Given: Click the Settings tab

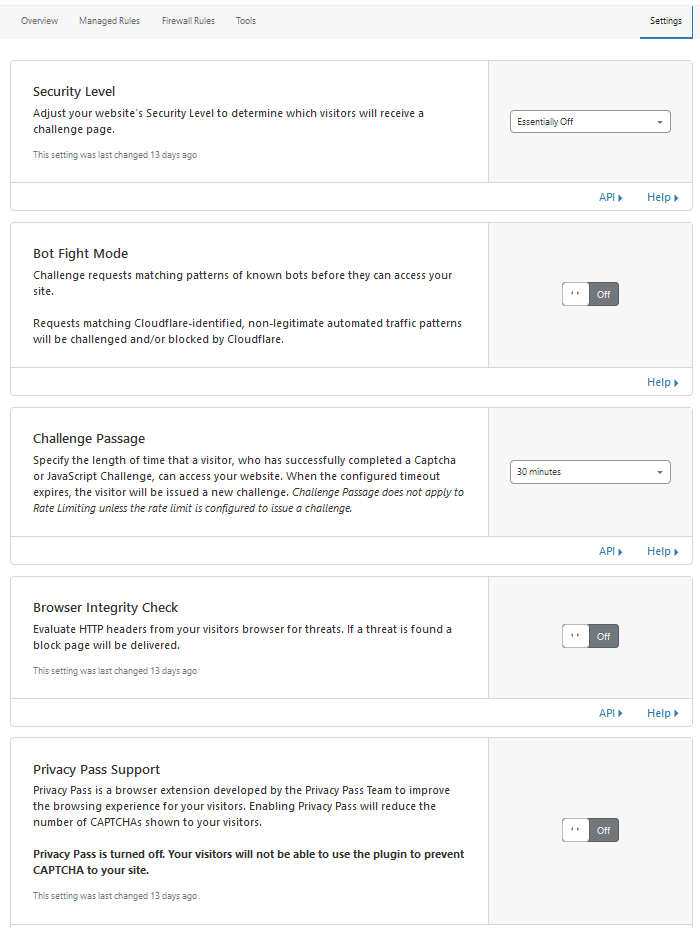Looking at the screenshot, I should (x=665, y=21).
